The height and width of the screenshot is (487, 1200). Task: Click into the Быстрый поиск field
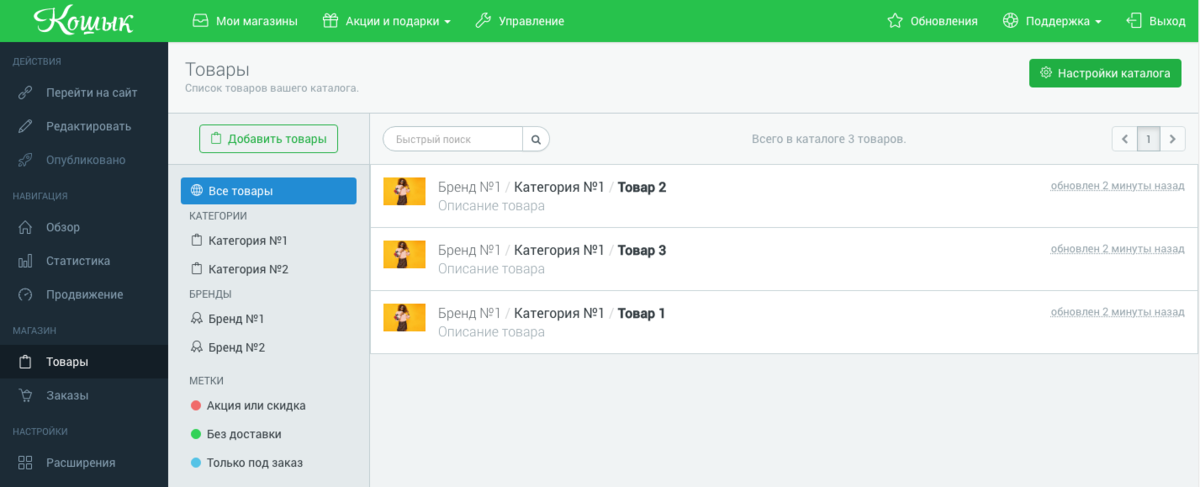[453, 139]
